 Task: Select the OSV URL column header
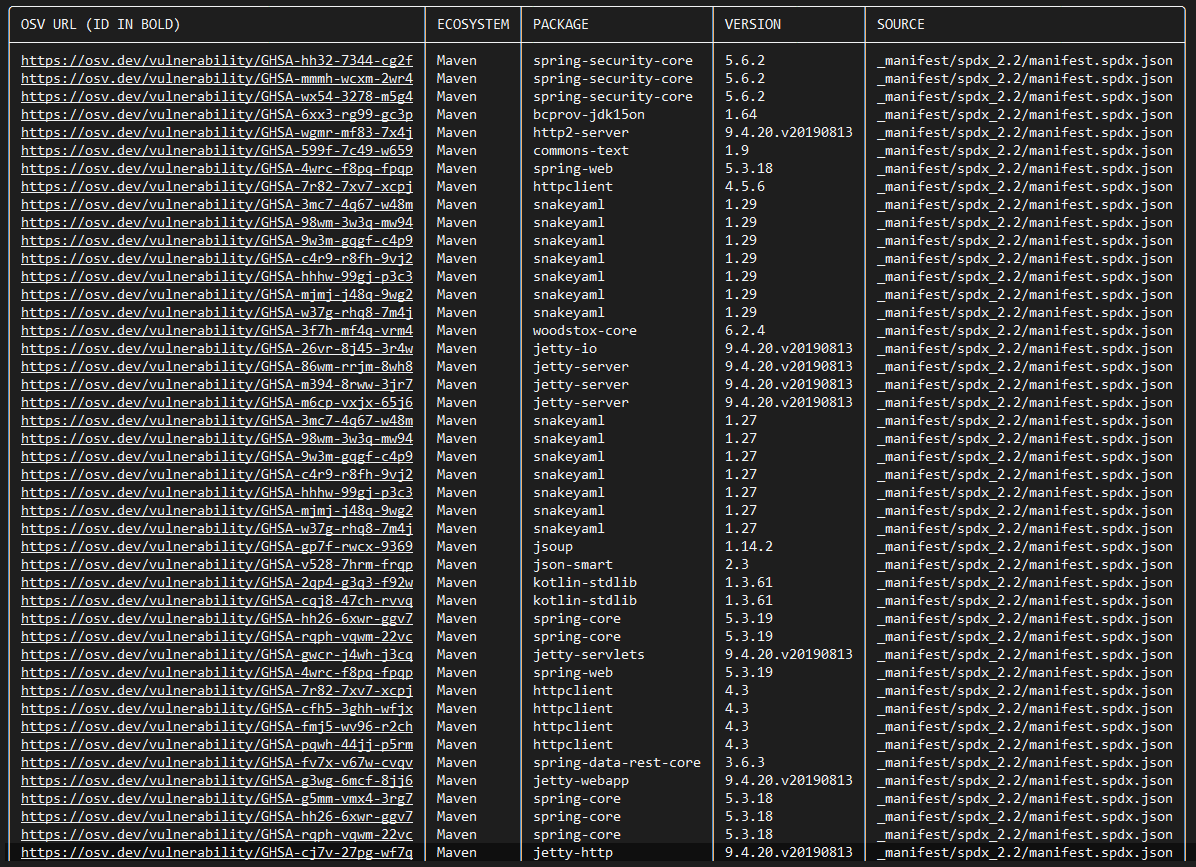point(100,24)
